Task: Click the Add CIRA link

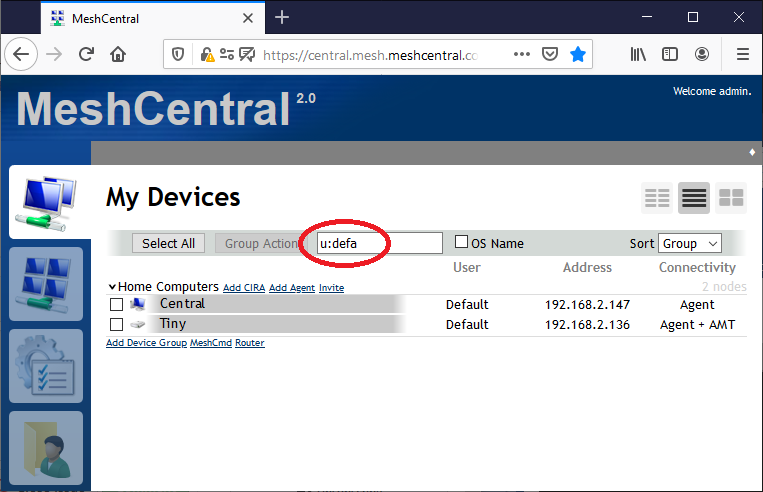Action: click(244, 288)
